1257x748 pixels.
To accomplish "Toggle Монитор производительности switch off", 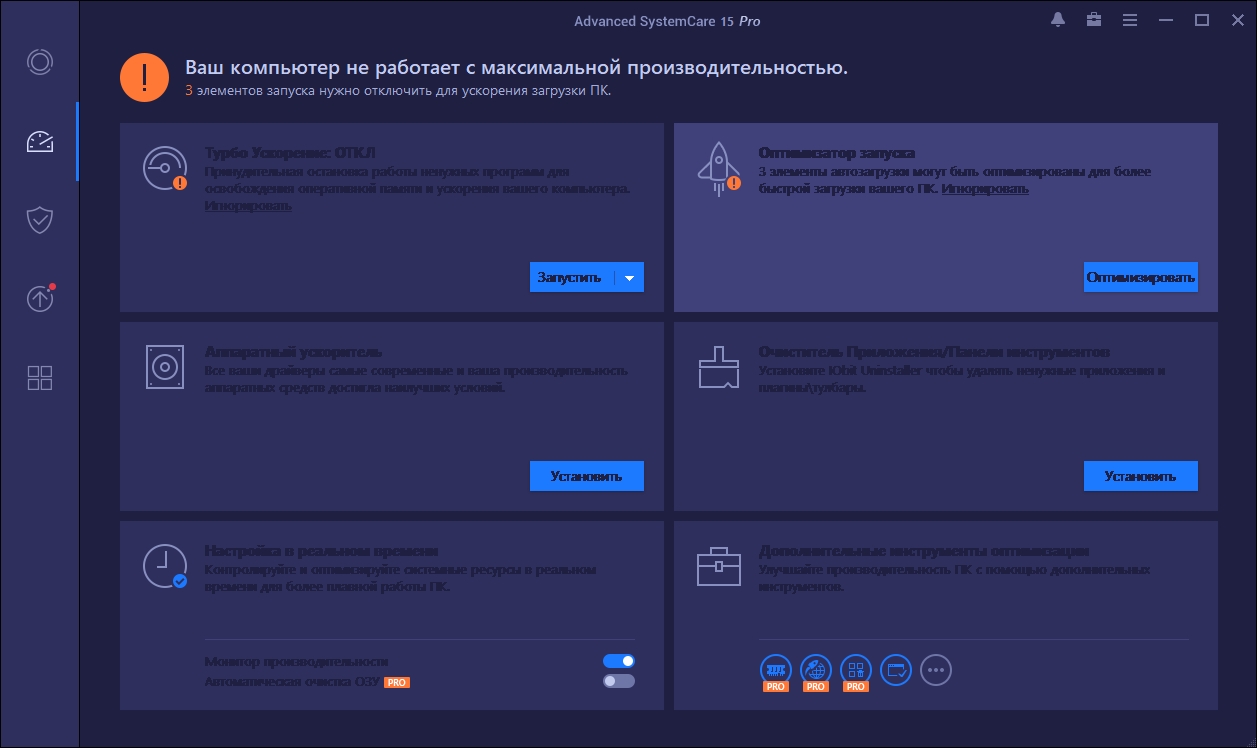I will point(618,661).
